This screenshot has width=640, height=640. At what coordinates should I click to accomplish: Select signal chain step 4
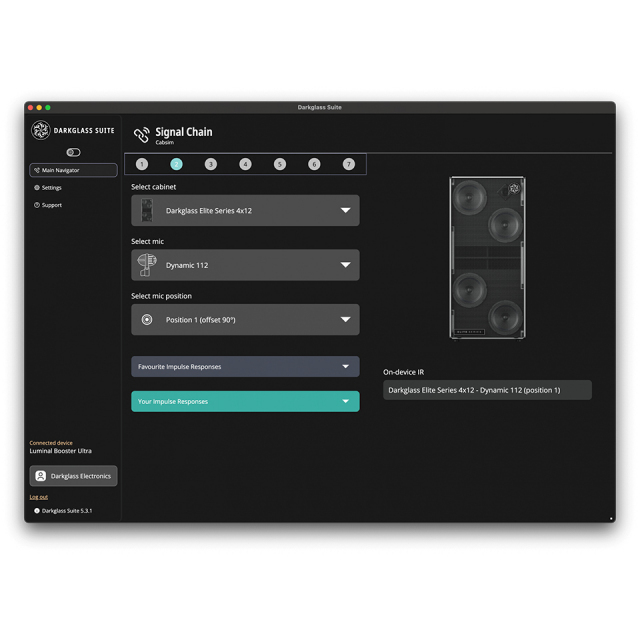[x=245, y=164]
